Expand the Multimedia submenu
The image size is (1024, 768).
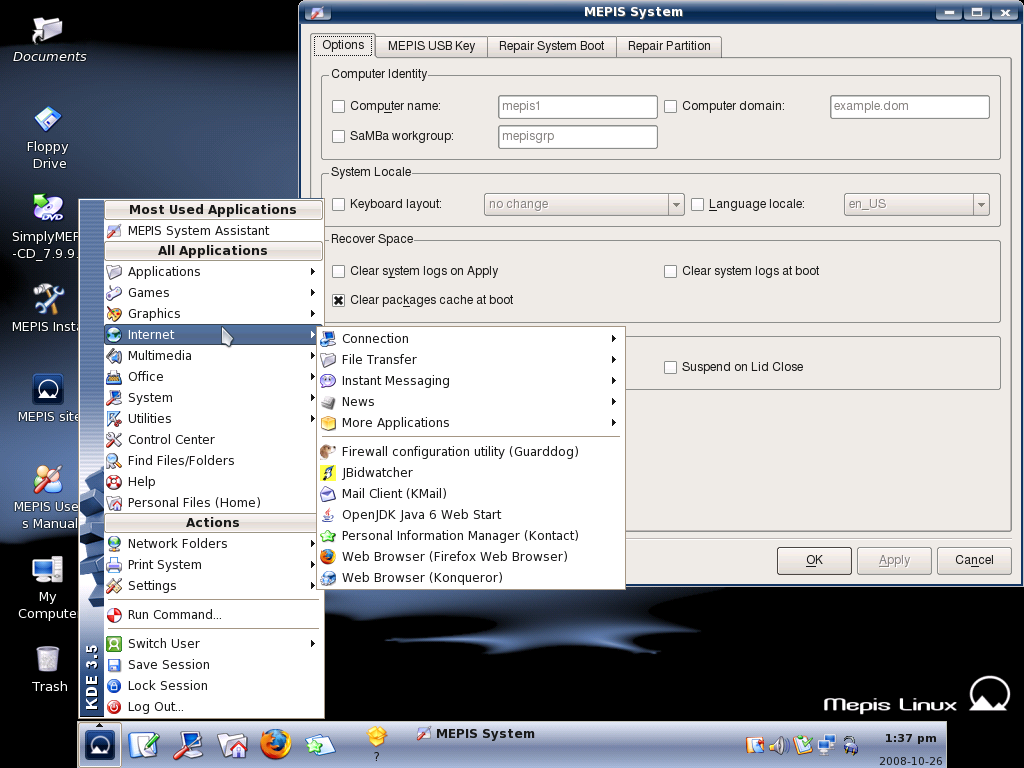coord(213,355)
